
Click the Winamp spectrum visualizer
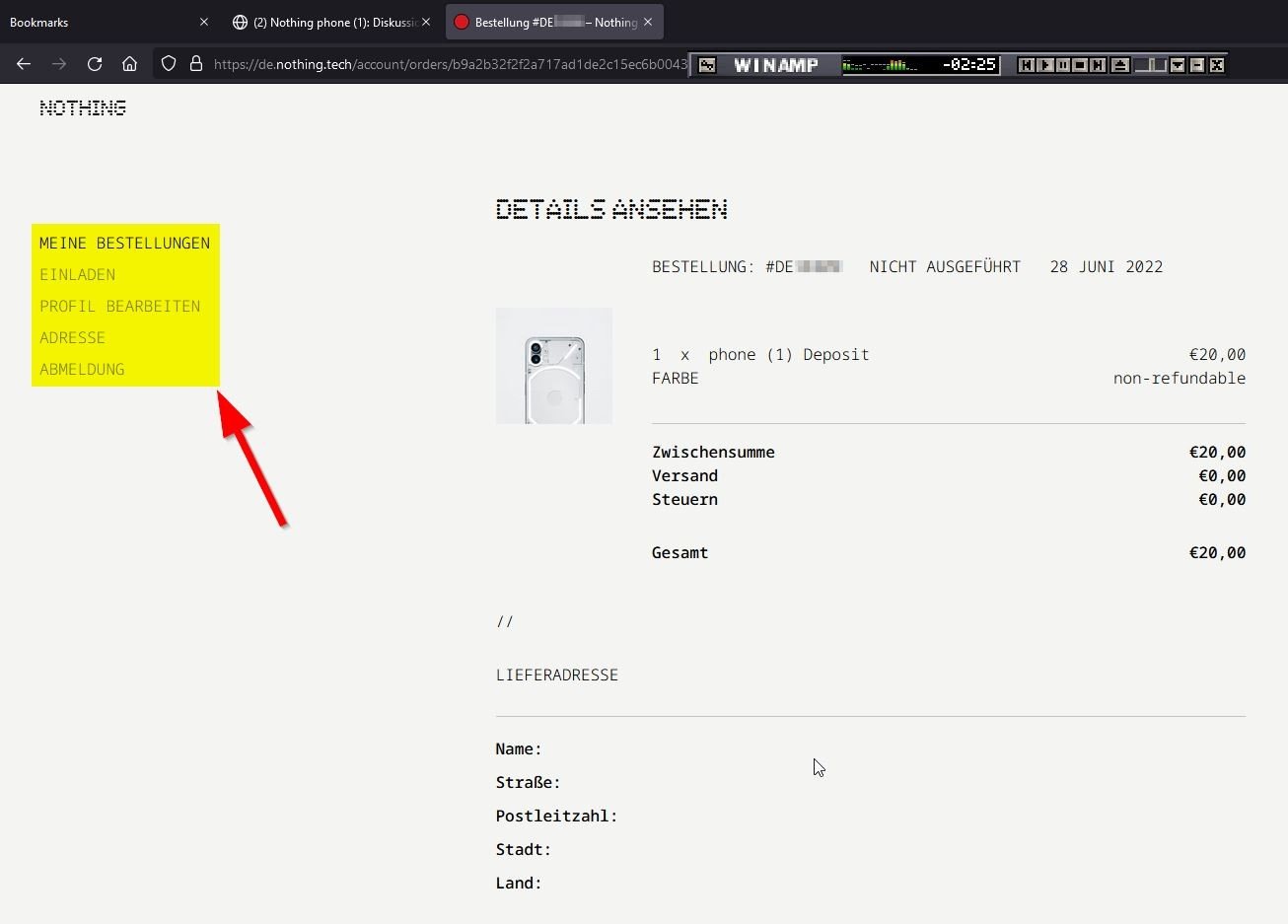click(880, 65)
